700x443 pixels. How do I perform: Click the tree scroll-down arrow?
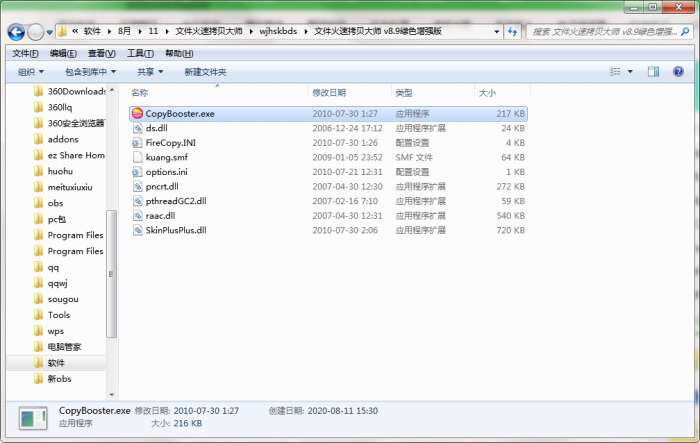click(x=111, y=395)
